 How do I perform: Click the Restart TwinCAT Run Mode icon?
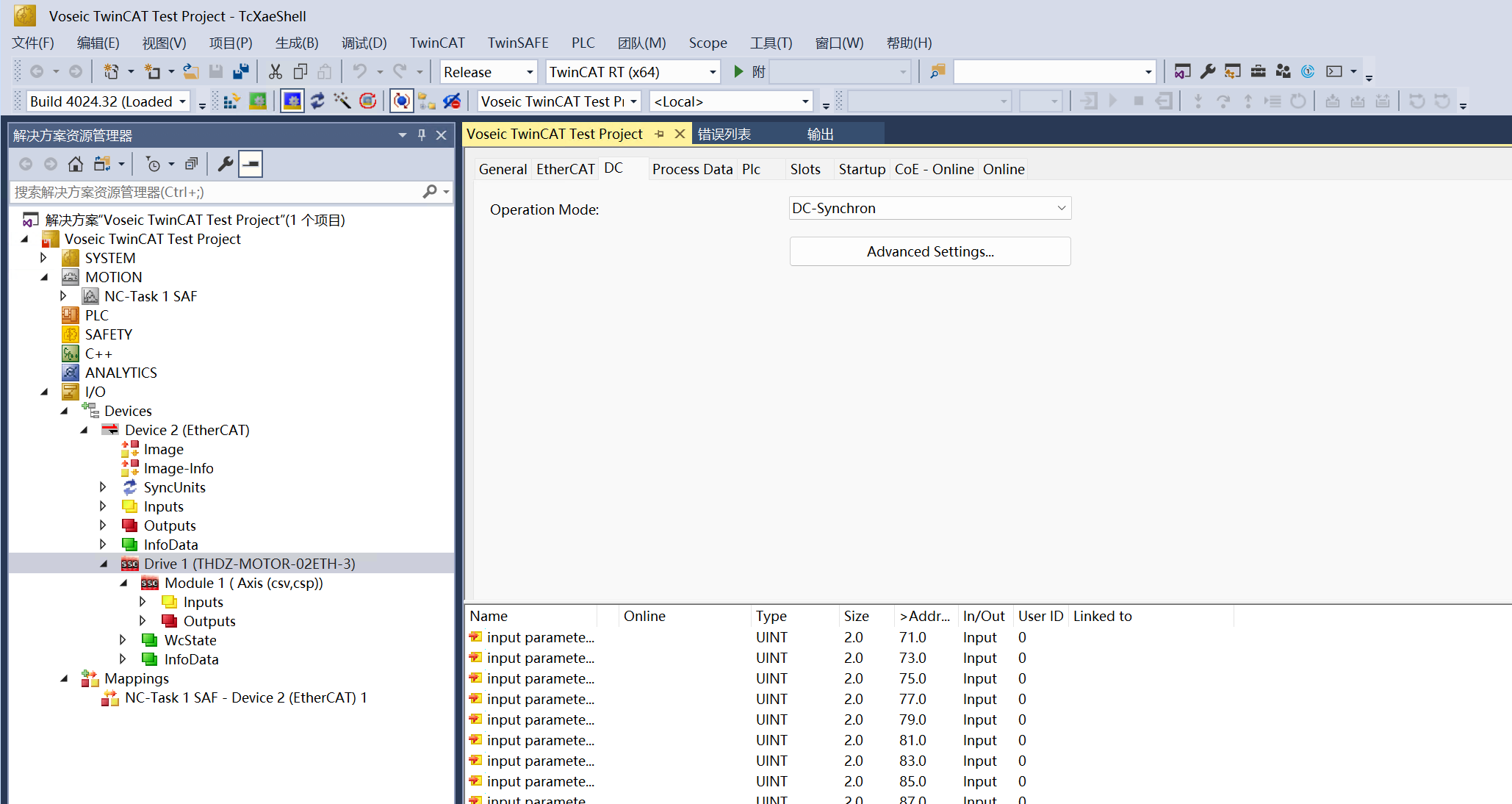coord(258,101)
